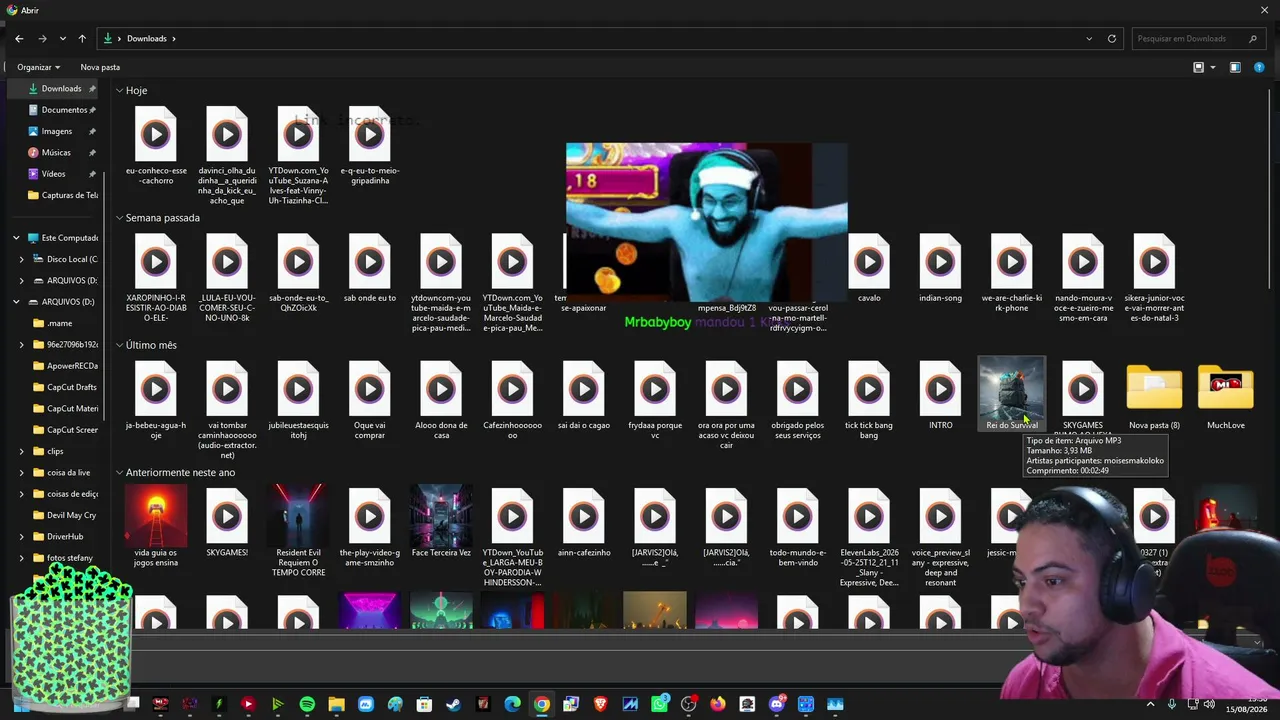The image size is (1280, 720).
Task: Select vida guia os jogos ensina thumbnail
Action: (155, 527)
